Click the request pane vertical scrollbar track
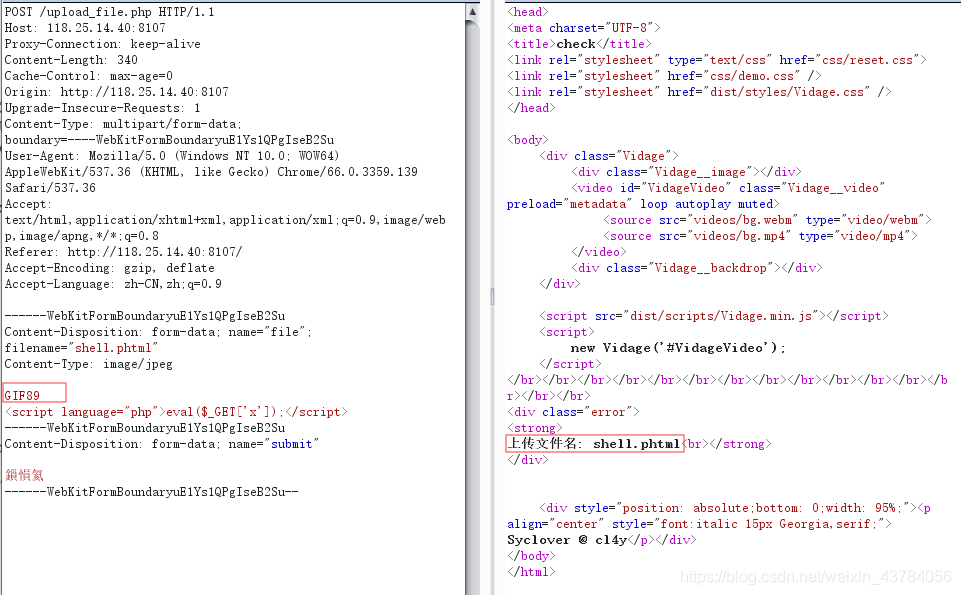961x595 pixels. click(x=472, y=306)
